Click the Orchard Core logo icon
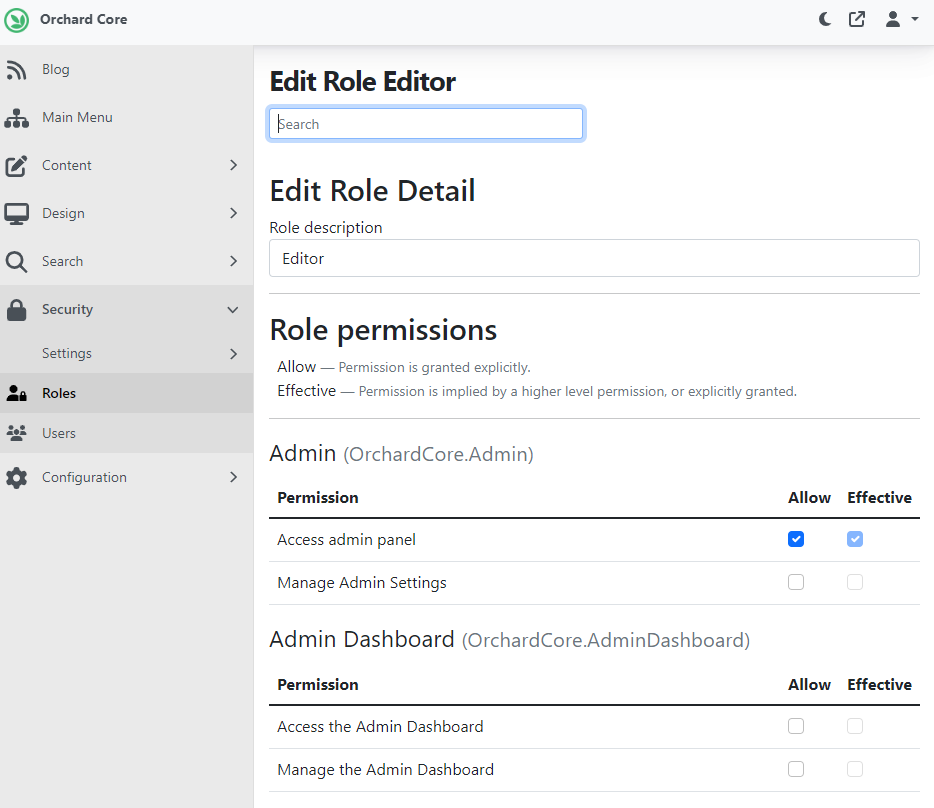The image size is (934, 808). pyautogui.click(x=16, y=20)
